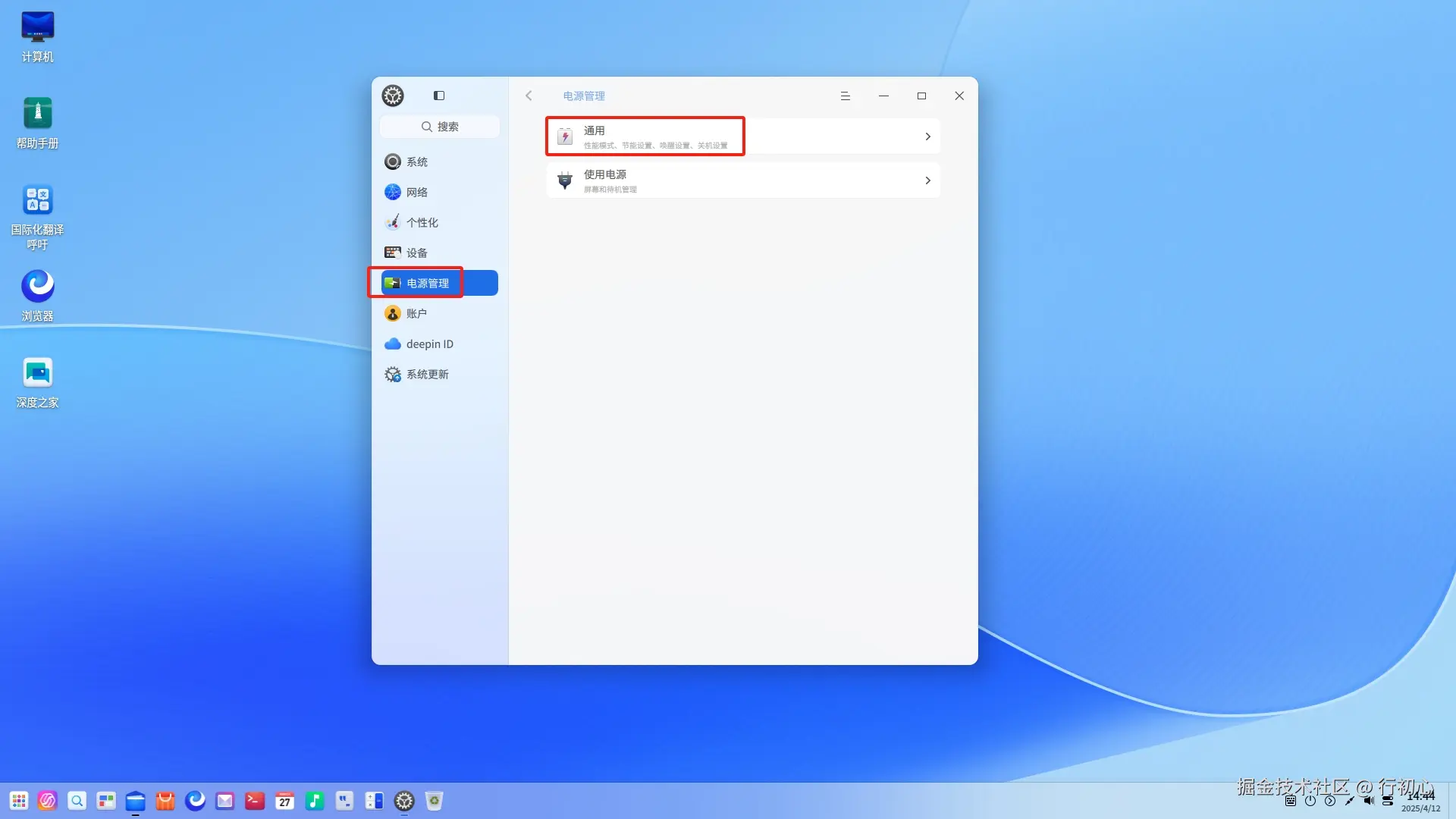
Task: Select 账户 in sidebar
Action: point(416,313)
